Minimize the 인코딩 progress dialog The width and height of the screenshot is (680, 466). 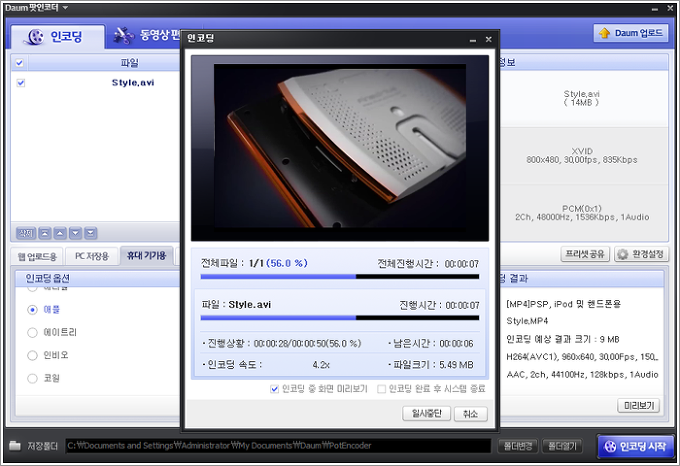click(x=473, y=40)
